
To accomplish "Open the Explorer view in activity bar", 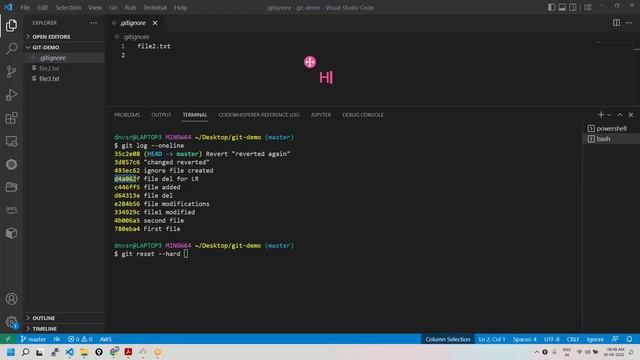I will point(11,25).
